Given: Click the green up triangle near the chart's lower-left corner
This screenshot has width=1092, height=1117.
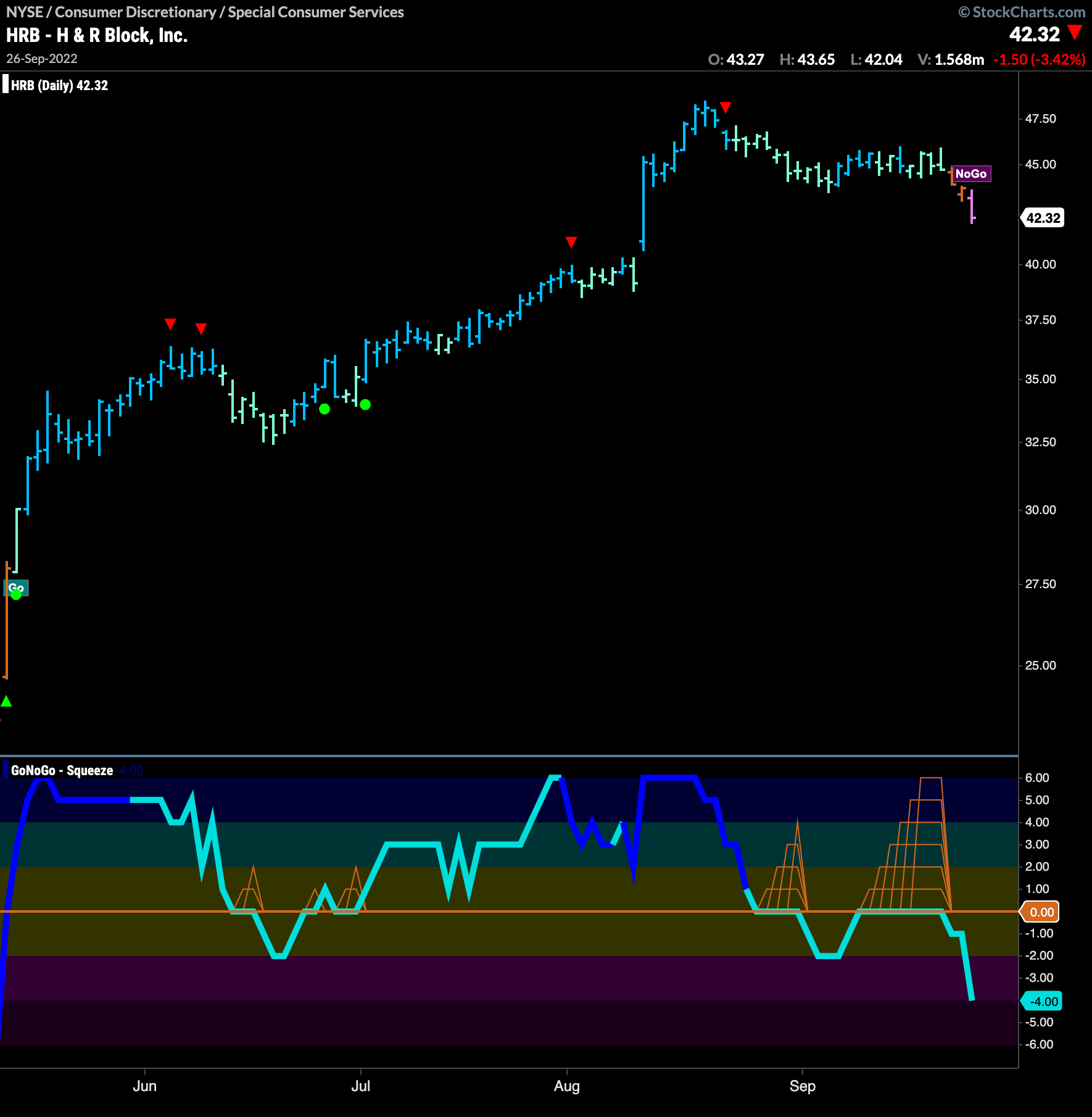Looking at the screenshot, I should pyautogui.click(x=6, y=701).
